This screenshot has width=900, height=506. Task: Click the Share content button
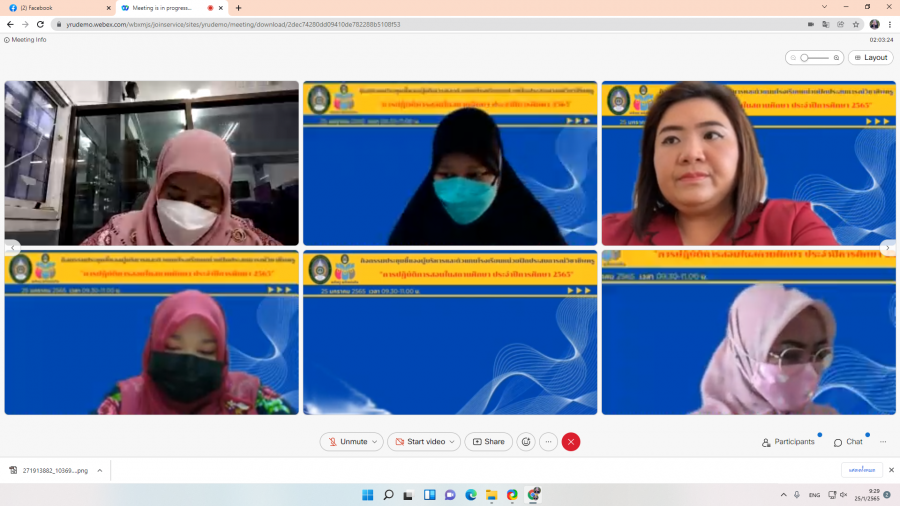pos(488,442)
